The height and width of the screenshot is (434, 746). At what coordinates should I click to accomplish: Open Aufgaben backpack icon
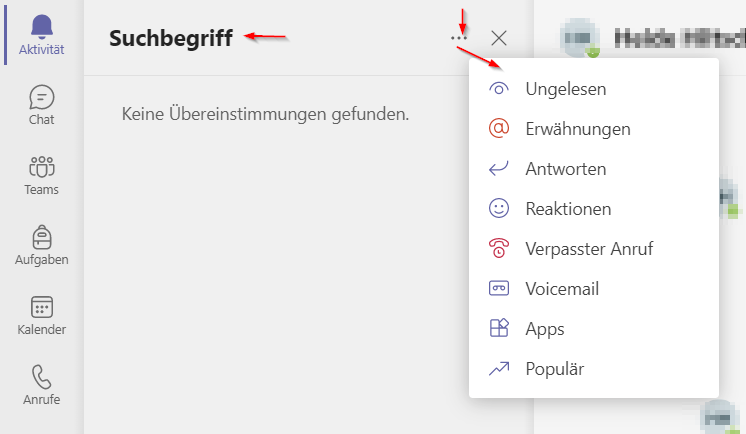pyautogui.click(x=41, y=237)
